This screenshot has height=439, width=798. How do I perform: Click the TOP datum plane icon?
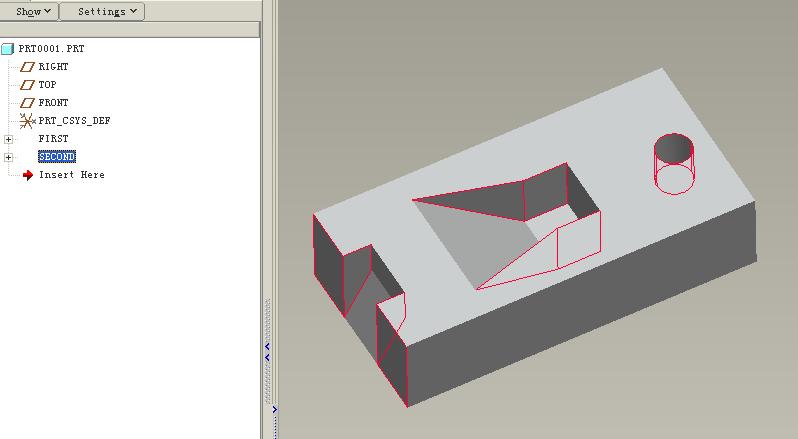click(27, 84)
